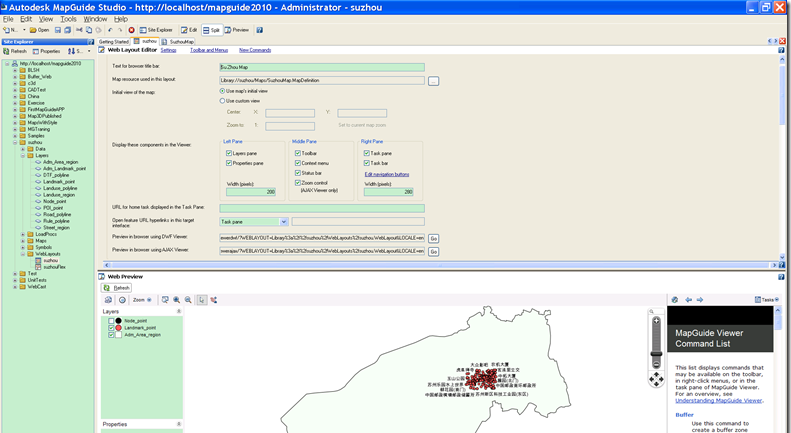Collapse the suzhou folder in tree
Image resolution: width=791 pixels, height=433 pixels.
[15, 142]
